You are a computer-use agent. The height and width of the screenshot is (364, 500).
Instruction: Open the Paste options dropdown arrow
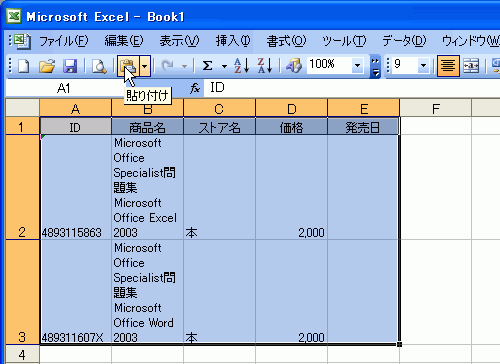[145, 66]
